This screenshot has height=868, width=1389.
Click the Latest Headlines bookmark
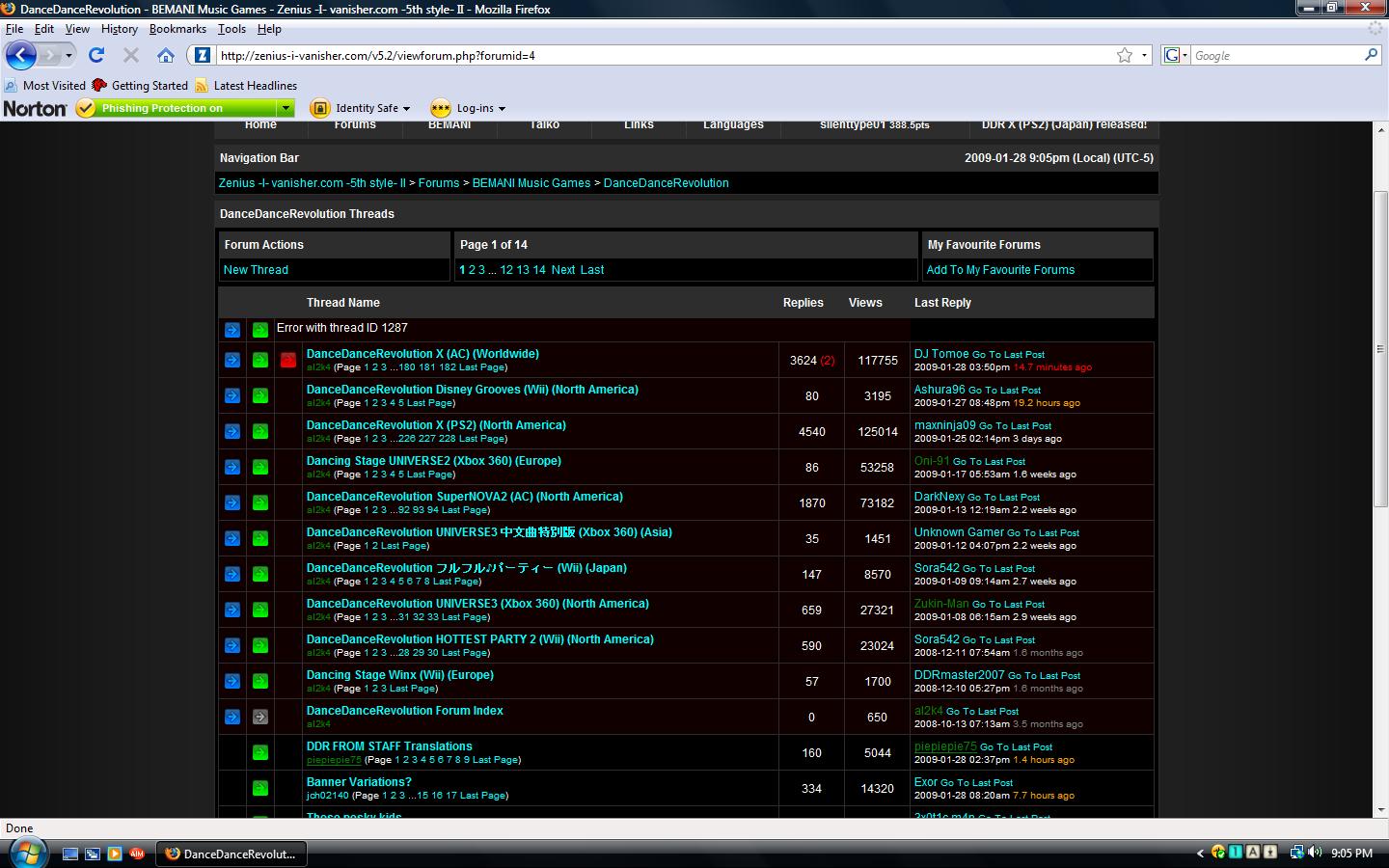pos(246,85)
